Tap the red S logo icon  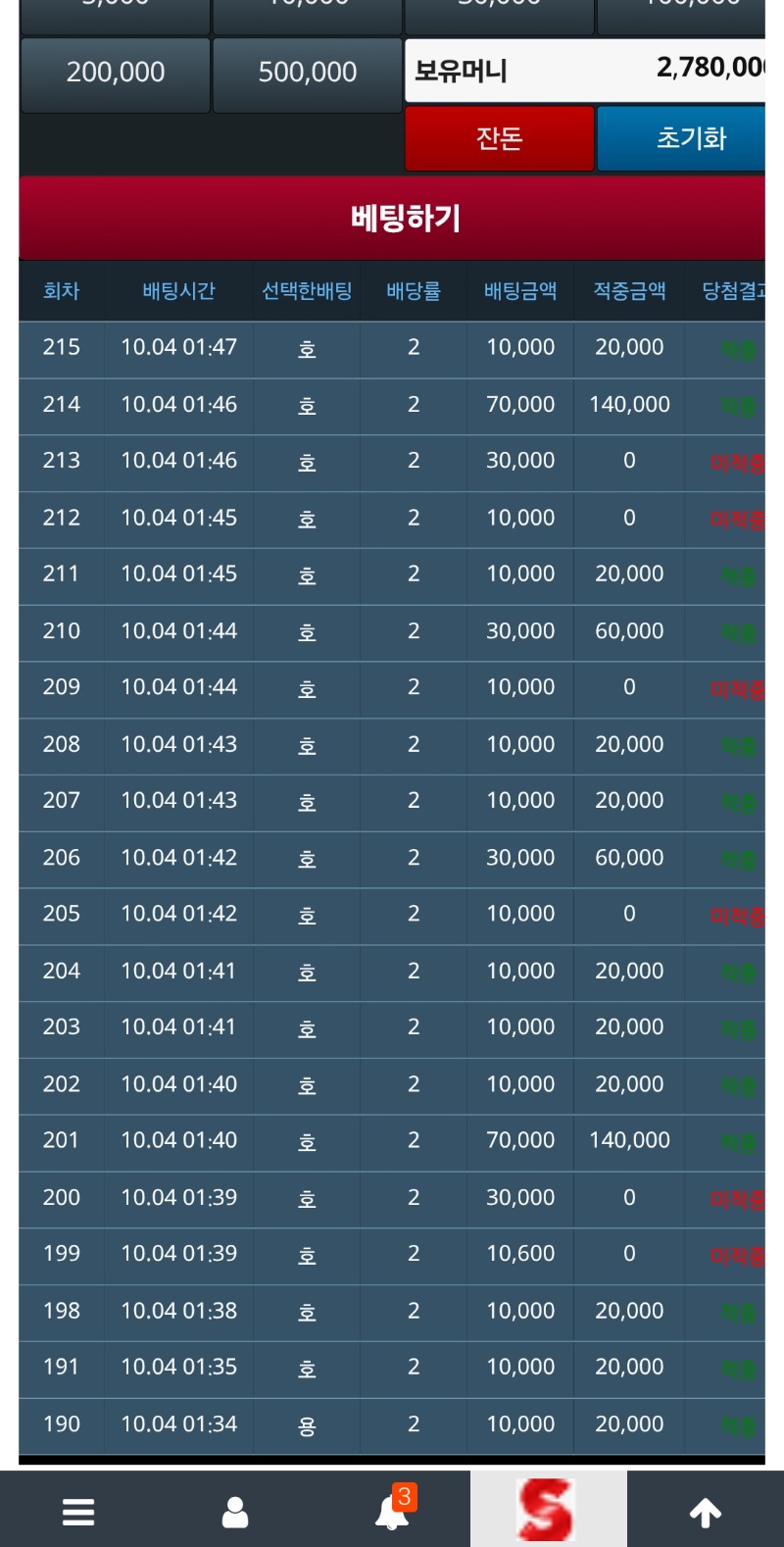coord(547,1510)
